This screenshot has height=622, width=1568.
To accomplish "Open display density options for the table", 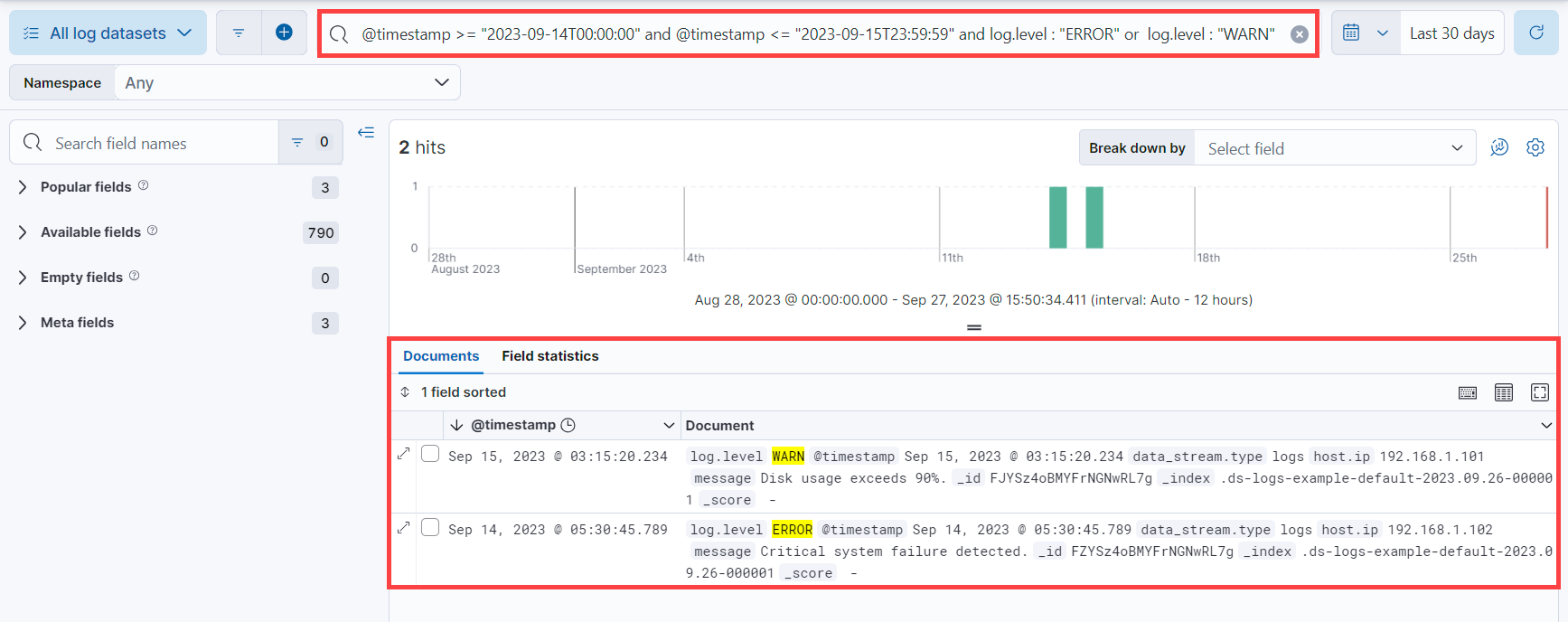I will coord(1503,392).
